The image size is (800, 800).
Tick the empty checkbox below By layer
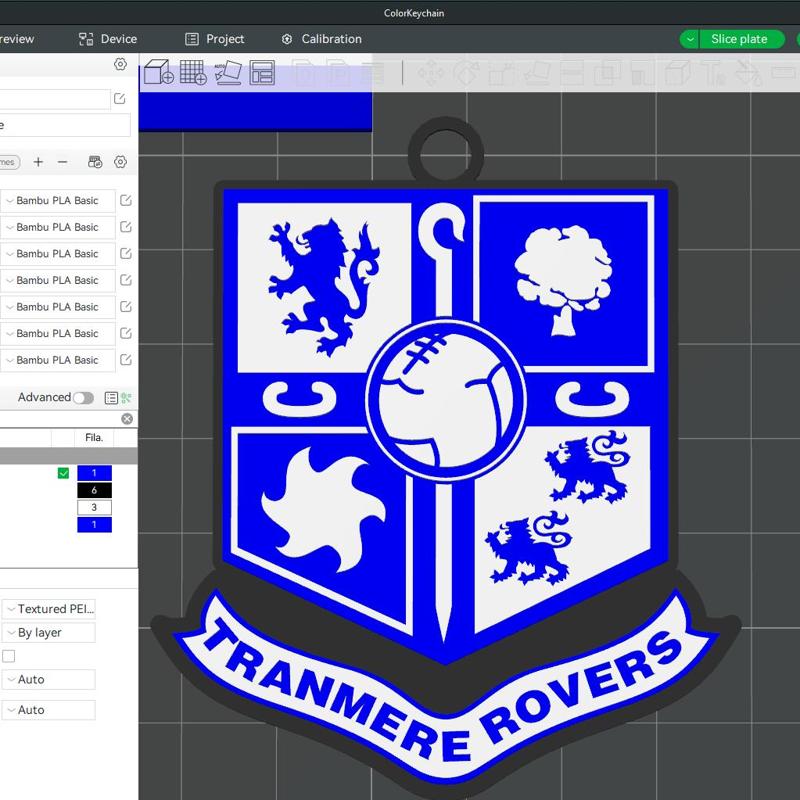coord(9,656)
